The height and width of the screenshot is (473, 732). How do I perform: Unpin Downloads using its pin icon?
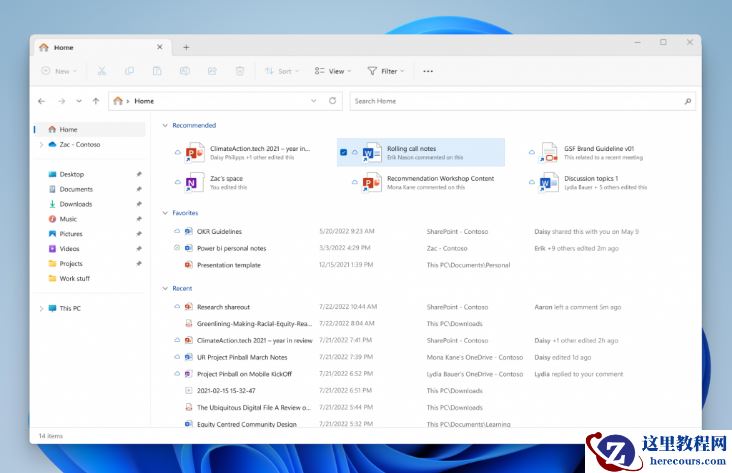(x=139, y=204)
